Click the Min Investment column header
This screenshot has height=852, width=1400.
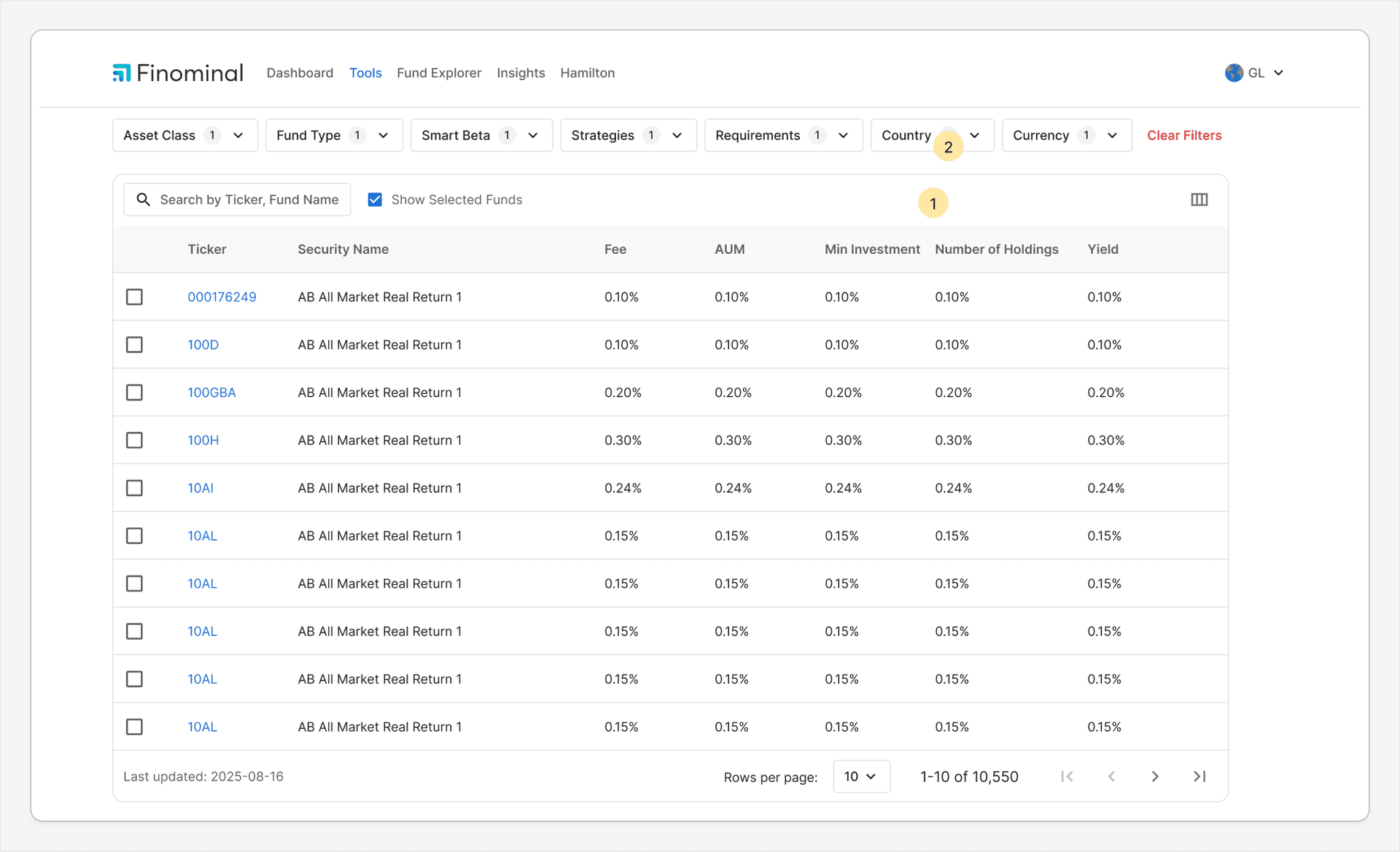point(872,249)
